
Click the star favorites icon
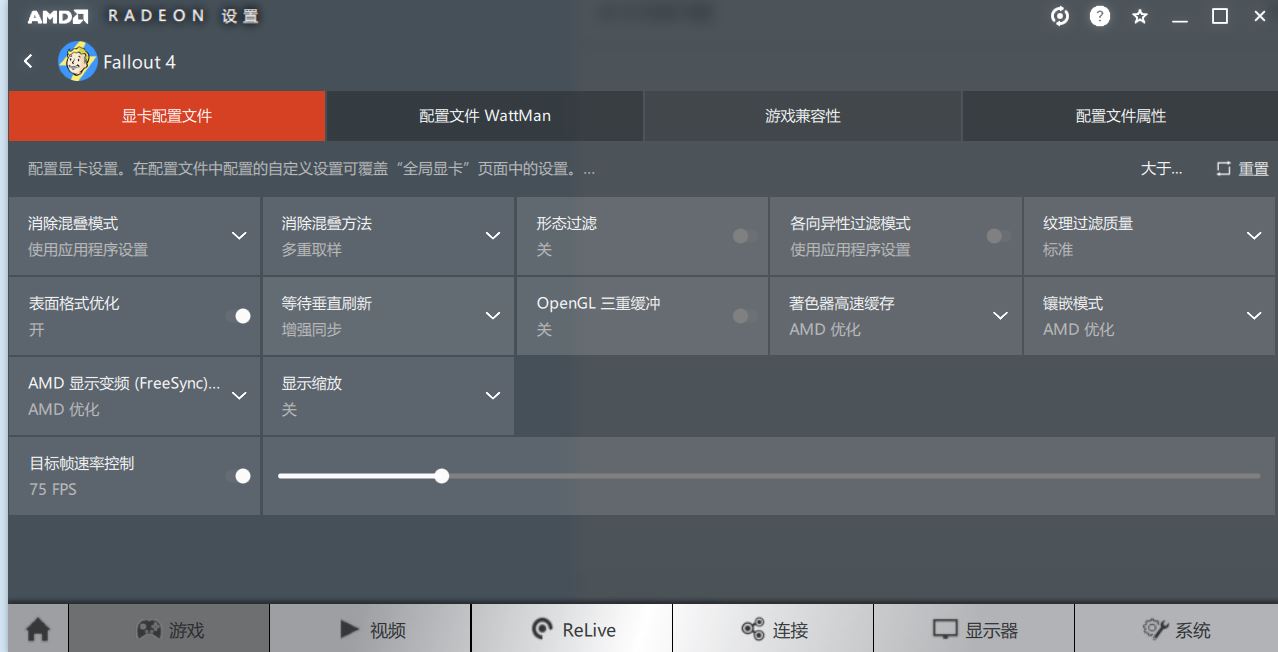click(1140, 17)
